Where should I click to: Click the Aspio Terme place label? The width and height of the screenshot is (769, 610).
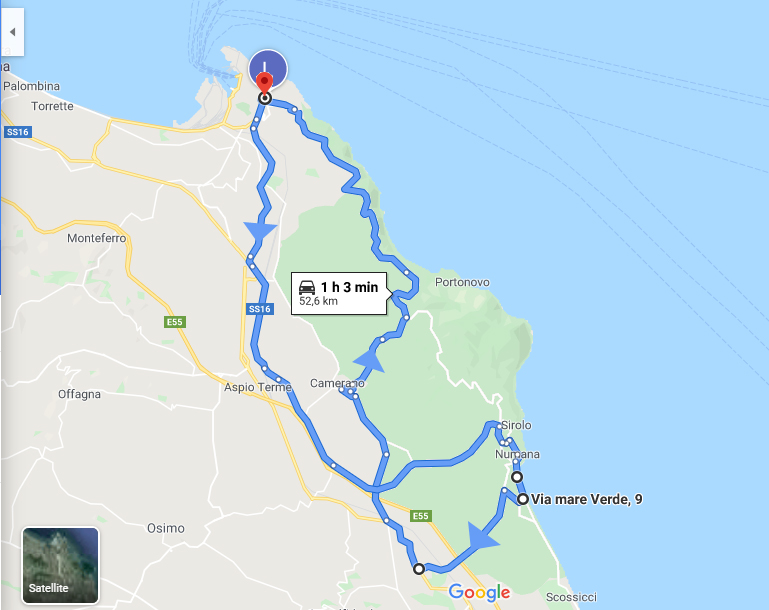[258, 387]
